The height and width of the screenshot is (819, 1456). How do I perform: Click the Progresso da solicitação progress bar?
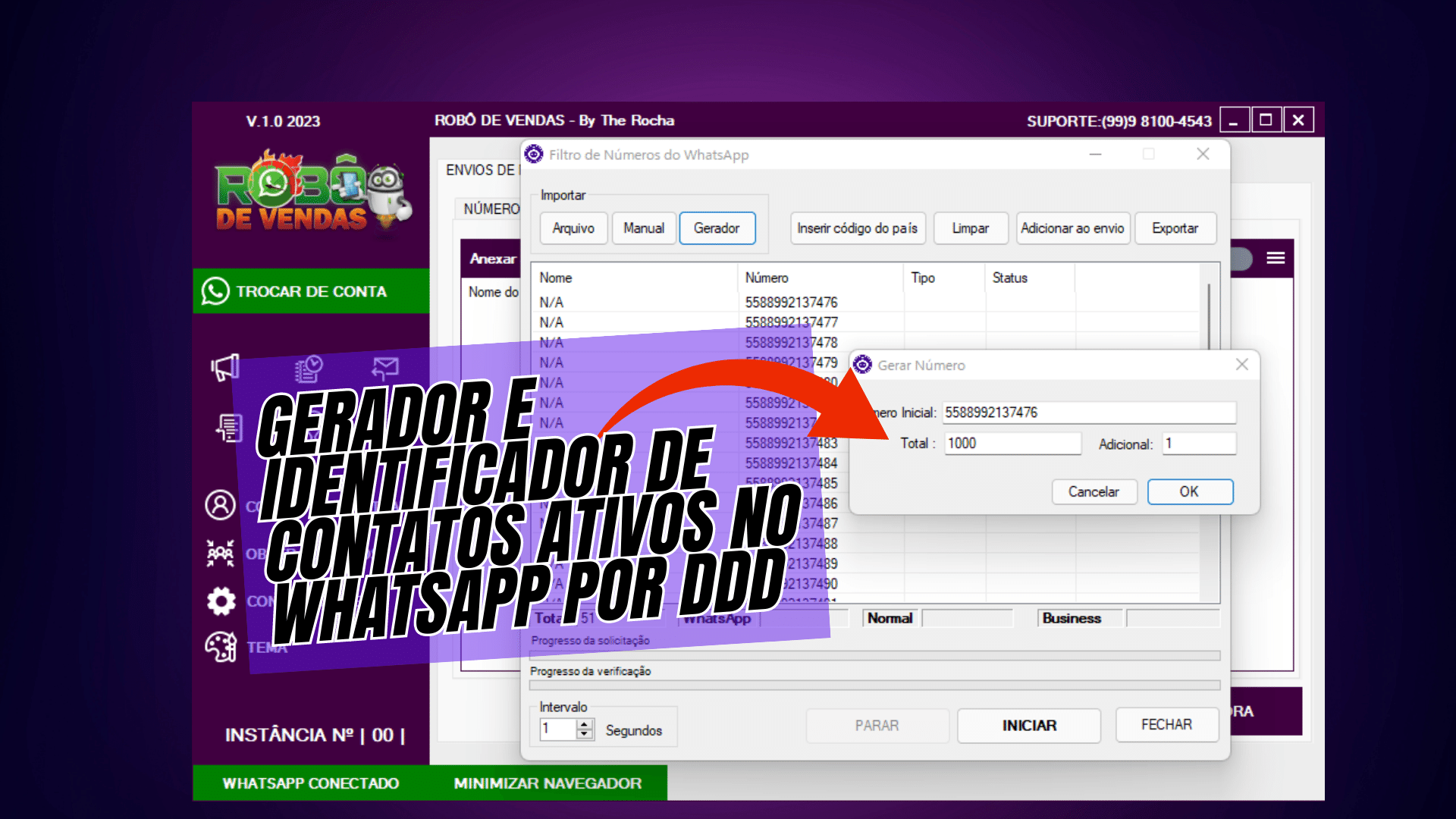[874, 655]
